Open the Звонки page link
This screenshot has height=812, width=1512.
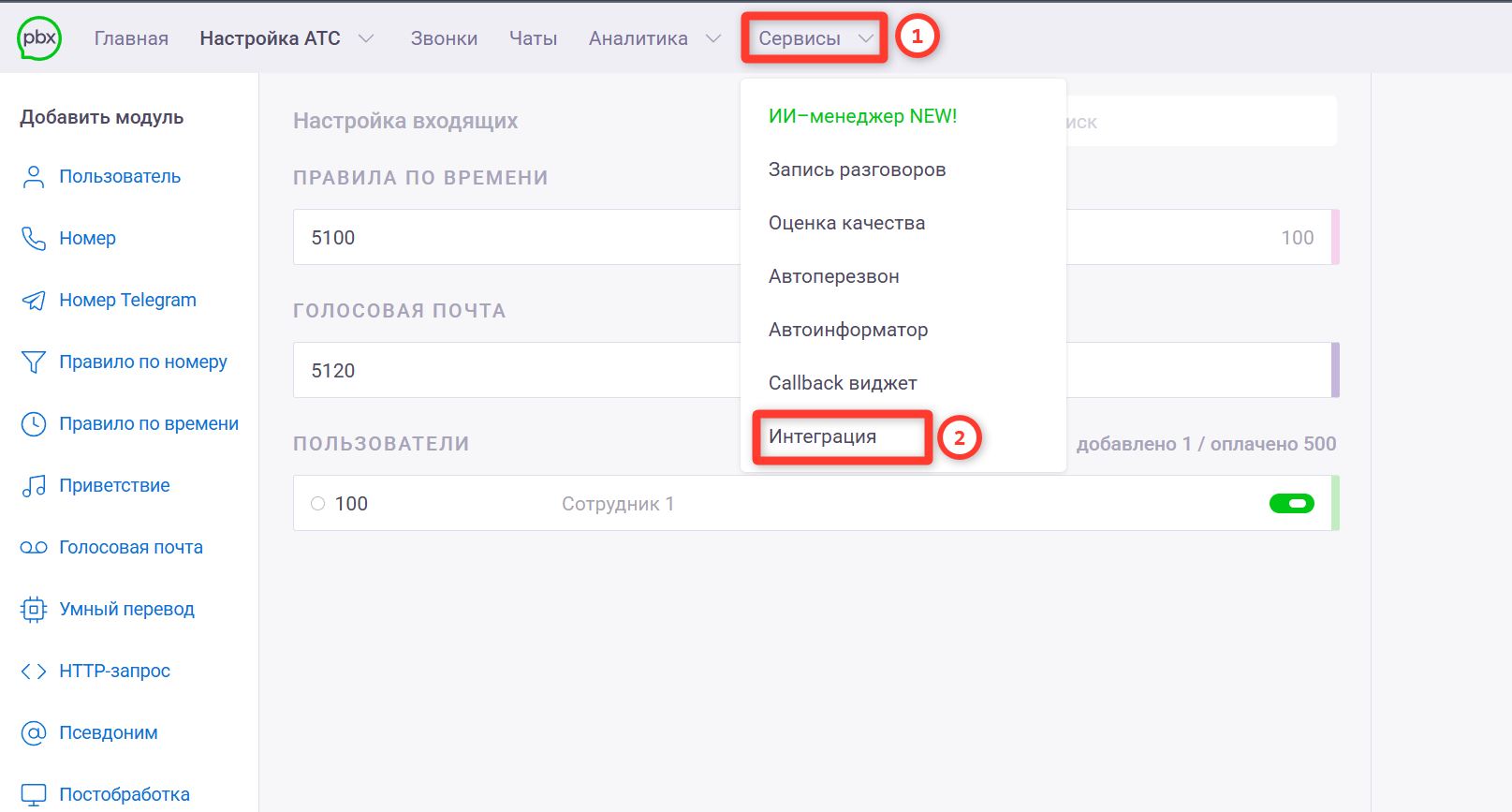(444, 38)
